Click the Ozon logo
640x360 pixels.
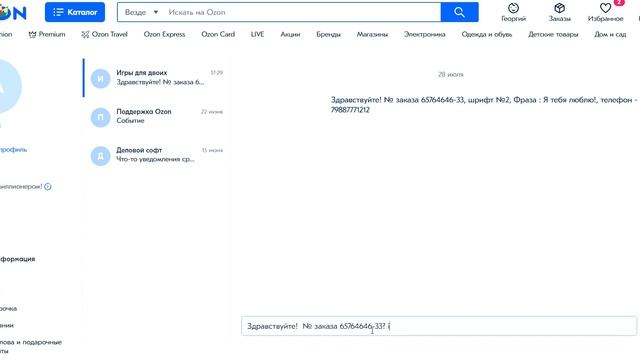tap(13, 13)
